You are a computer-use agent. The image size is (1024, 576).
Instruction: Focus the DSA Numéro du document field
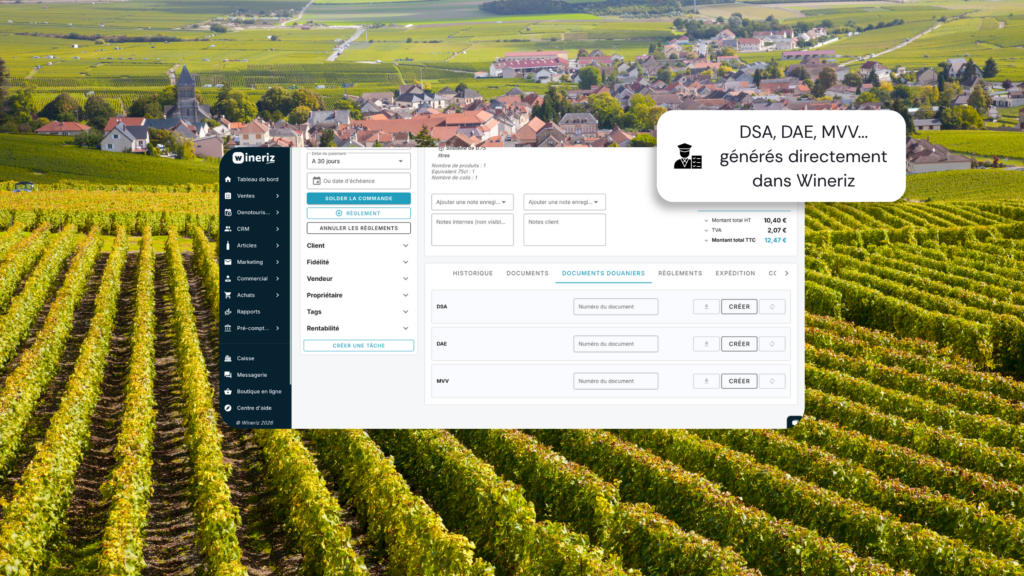[616, 307]
